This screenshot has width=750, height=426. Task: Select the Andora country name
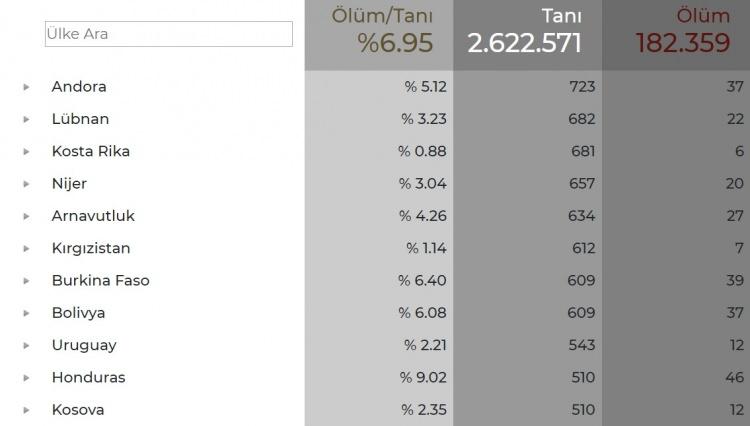pos(79,87)
